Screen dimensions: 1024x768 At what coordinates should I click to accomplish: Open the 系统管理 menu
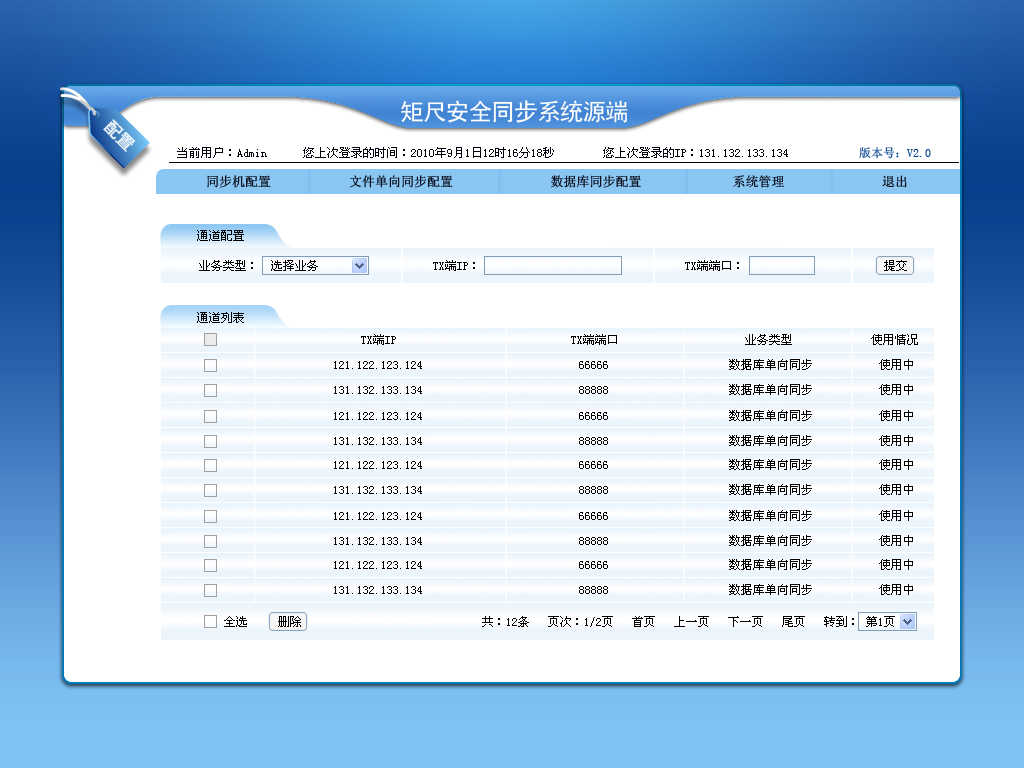[x=758, y=182]
